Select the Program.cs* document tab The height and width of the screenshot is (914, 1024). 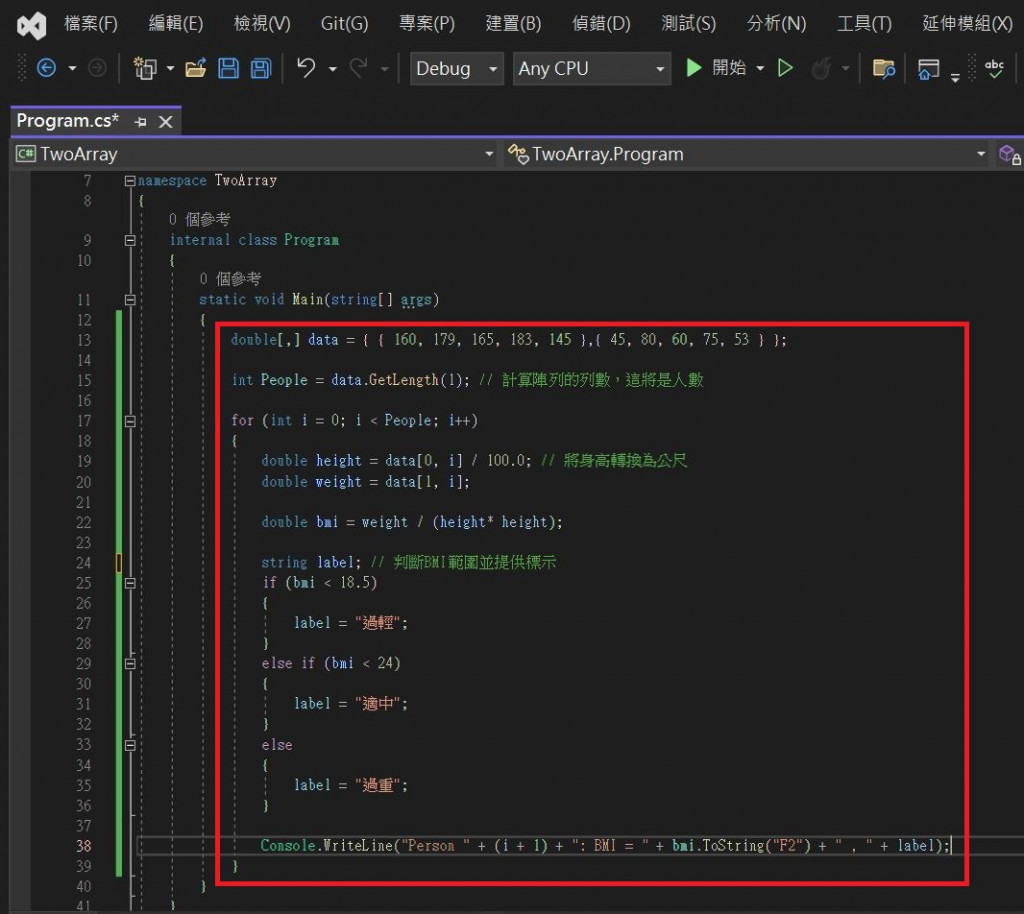click(x=68, y=121)
